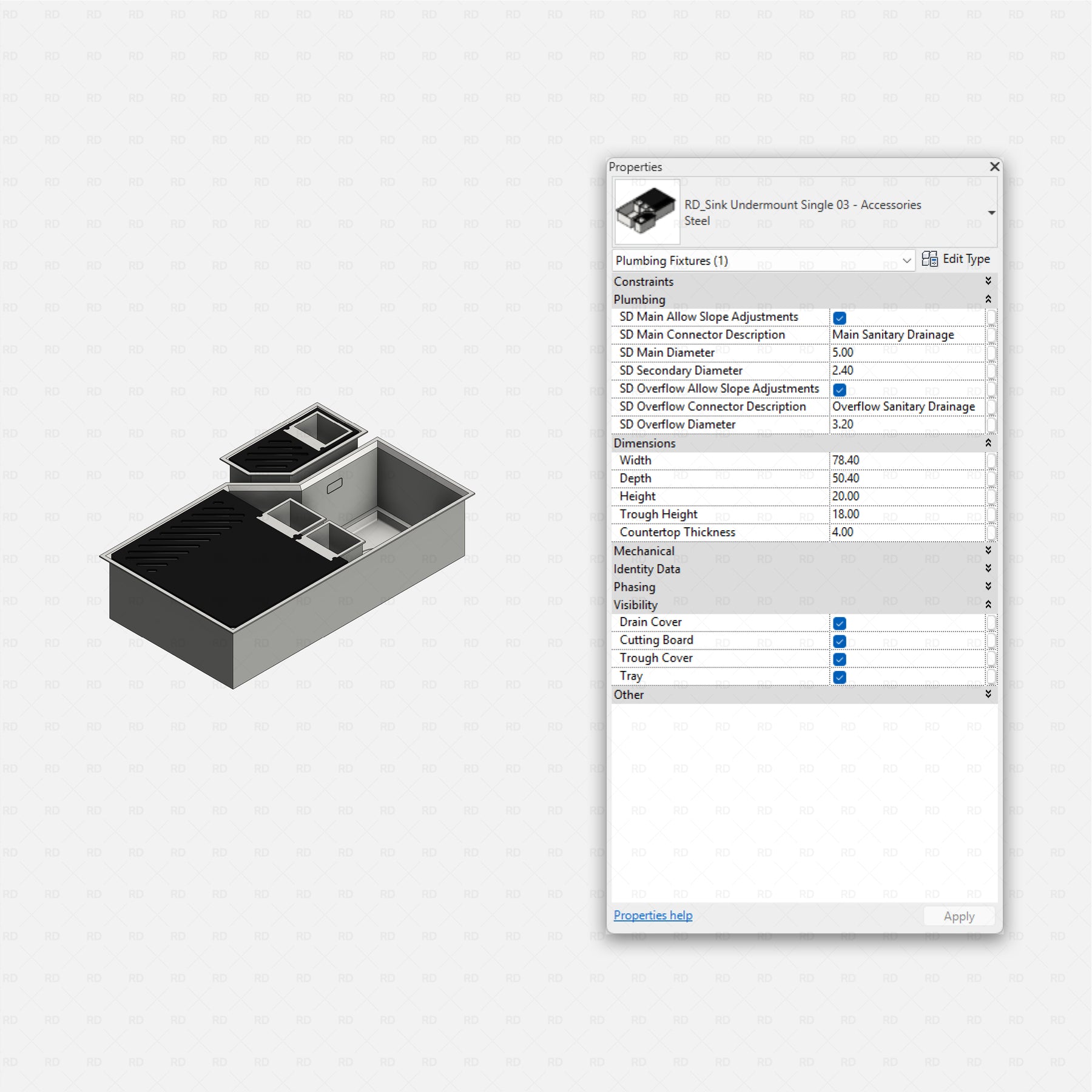The image size is (1092, 1092).
Task: Click the Properties help link
Action: [653, 915]
